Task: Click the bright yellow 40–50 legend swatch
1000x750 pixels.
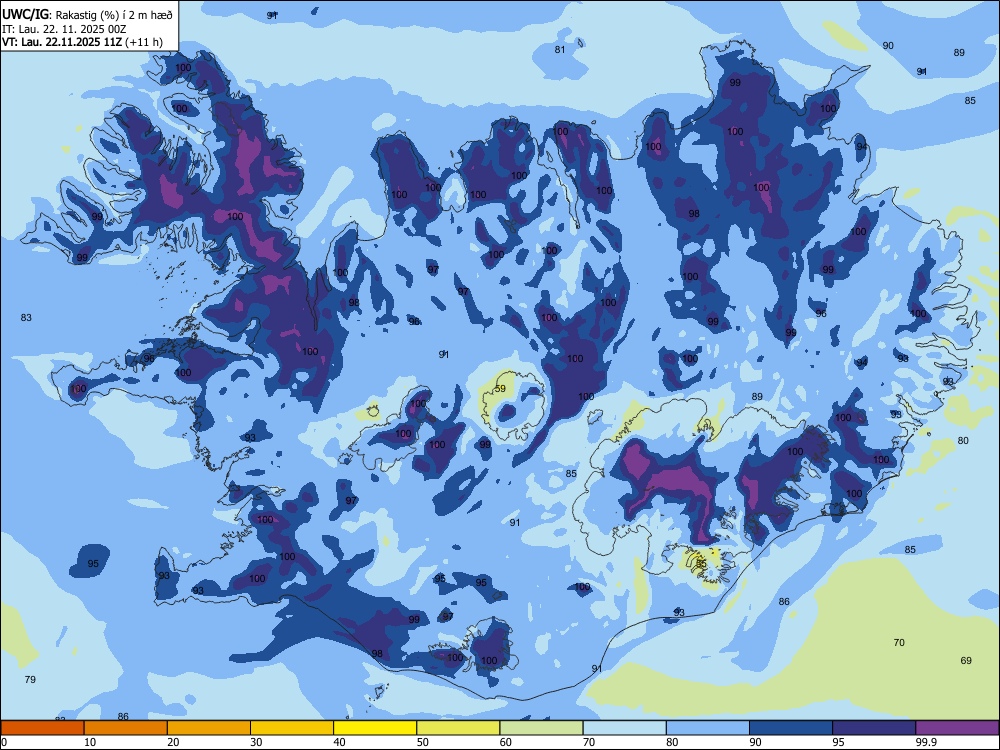Action: pos(375,728)
